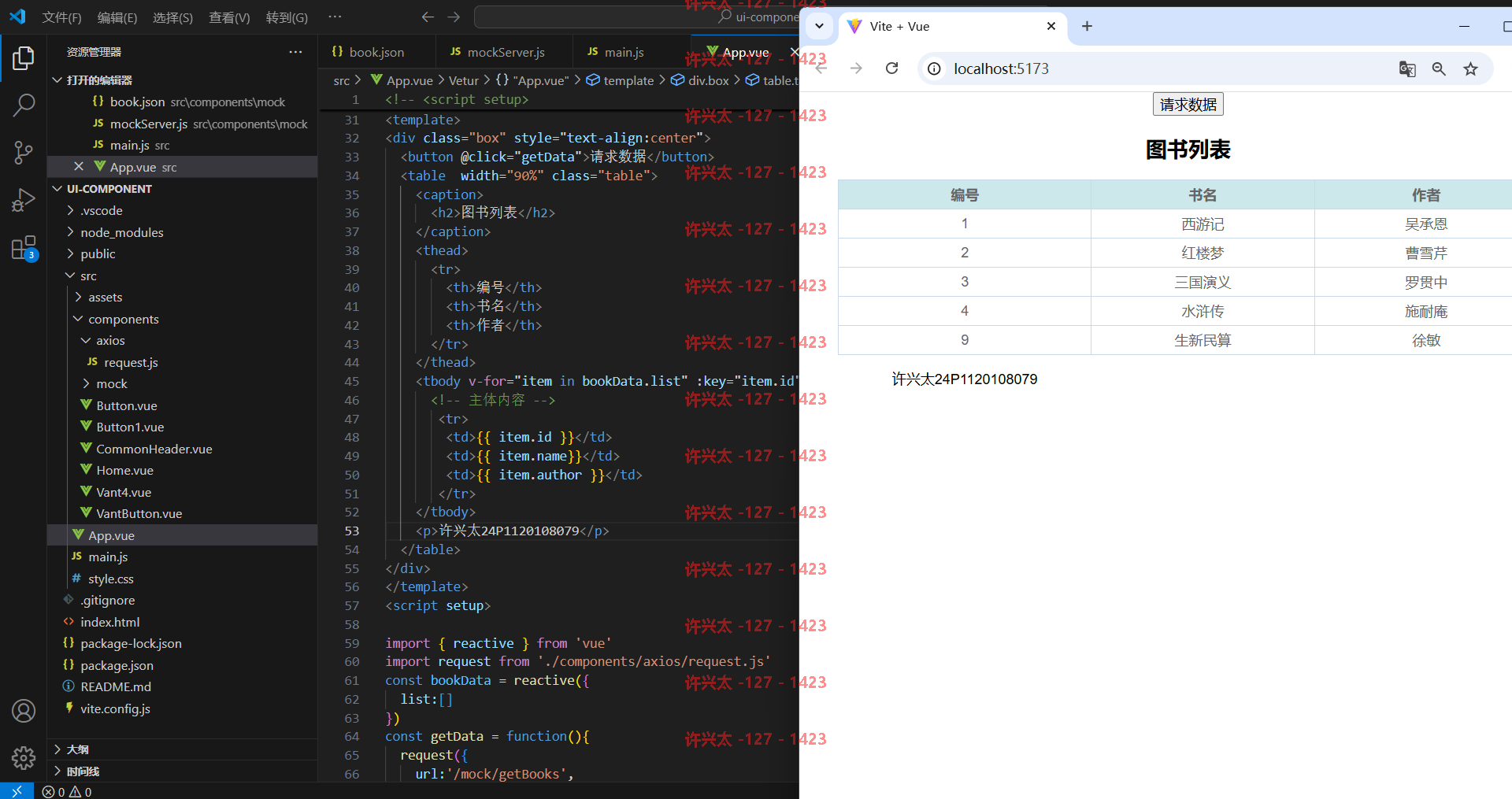Click the zoom icon in address bar
This screenshot has height=799, width=1512.
tap(1439, 68)
